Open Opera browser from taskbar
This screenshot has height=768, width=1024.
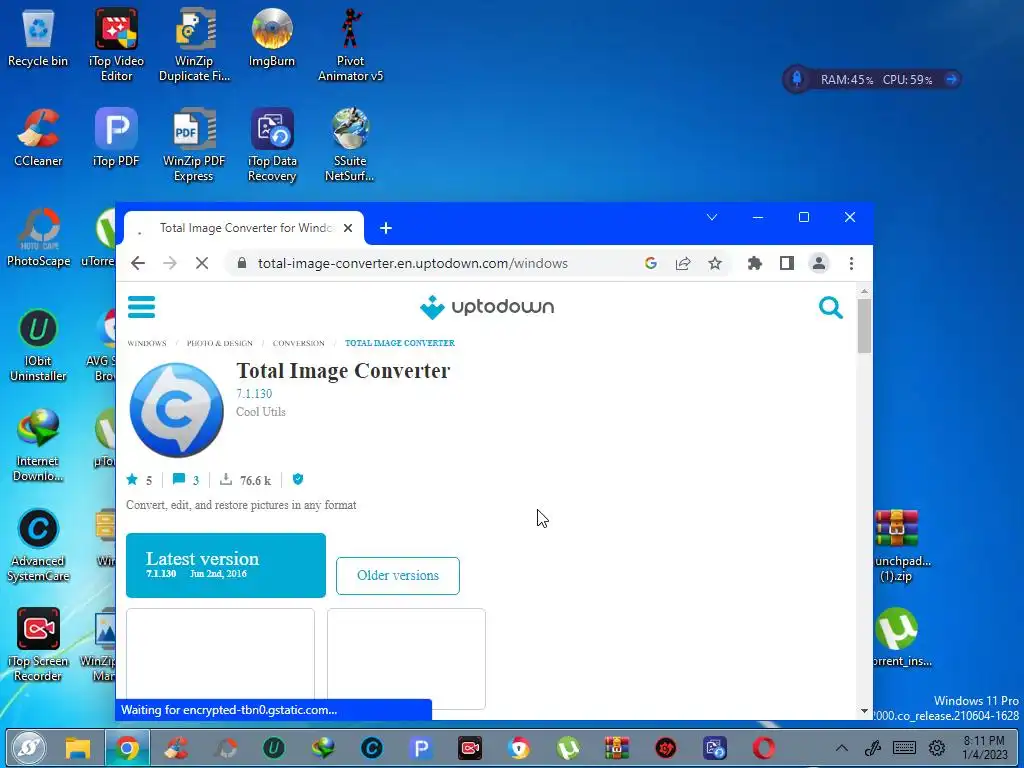click(x=763, y=748)
